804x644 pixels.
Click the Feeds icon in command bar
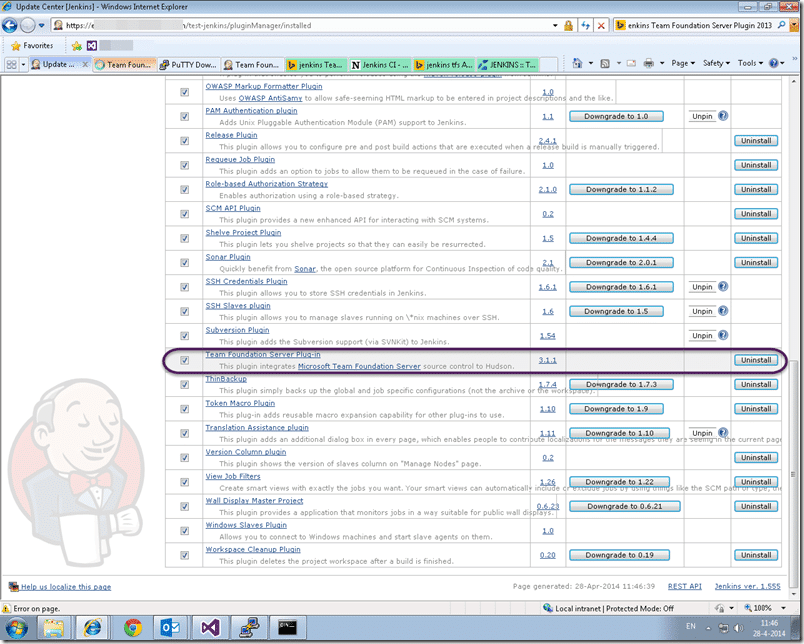605,64
